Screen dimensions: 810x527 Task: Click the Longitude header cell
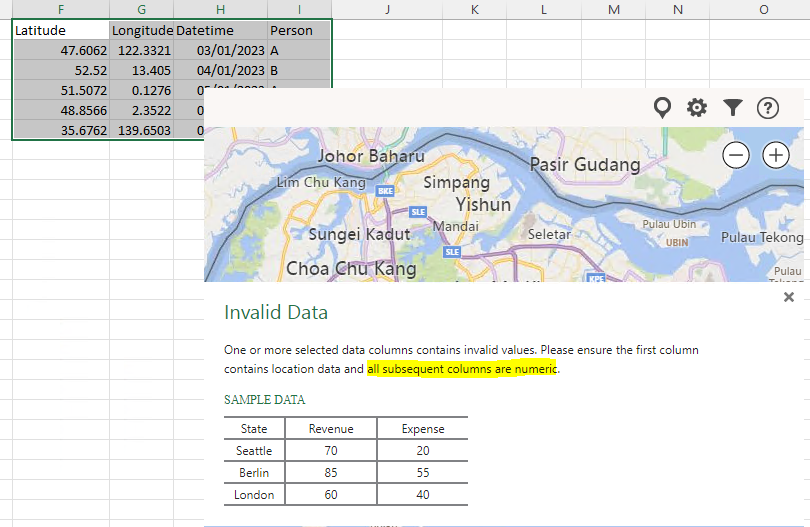pyautogui.click(x=142, y=30)
